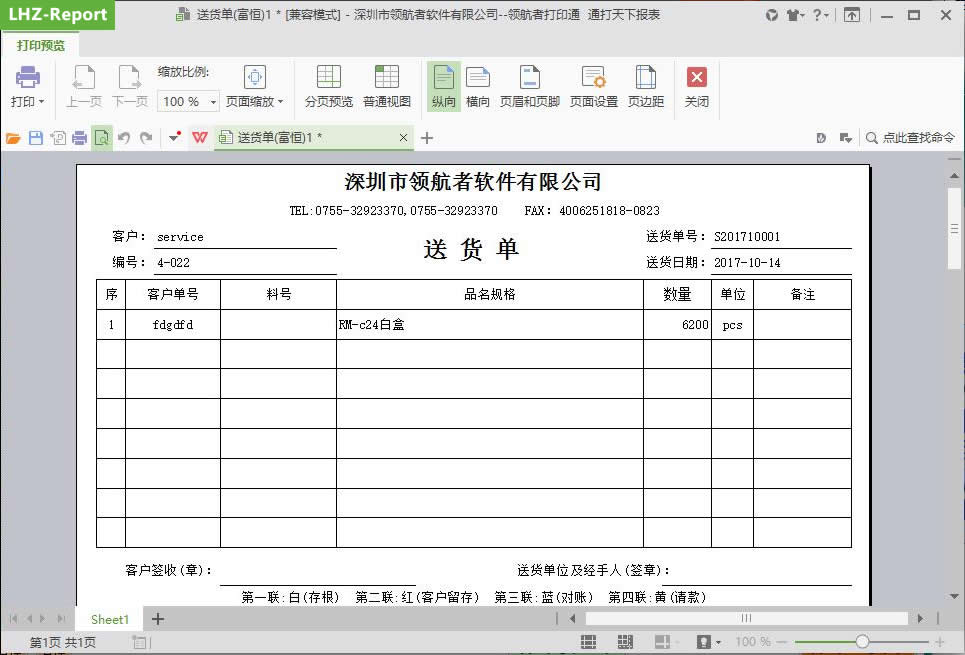The width and height of the screenshot is (965, 655).
Task: Open the 缩放比例 100 % combo box
Action: coord(188,102)
